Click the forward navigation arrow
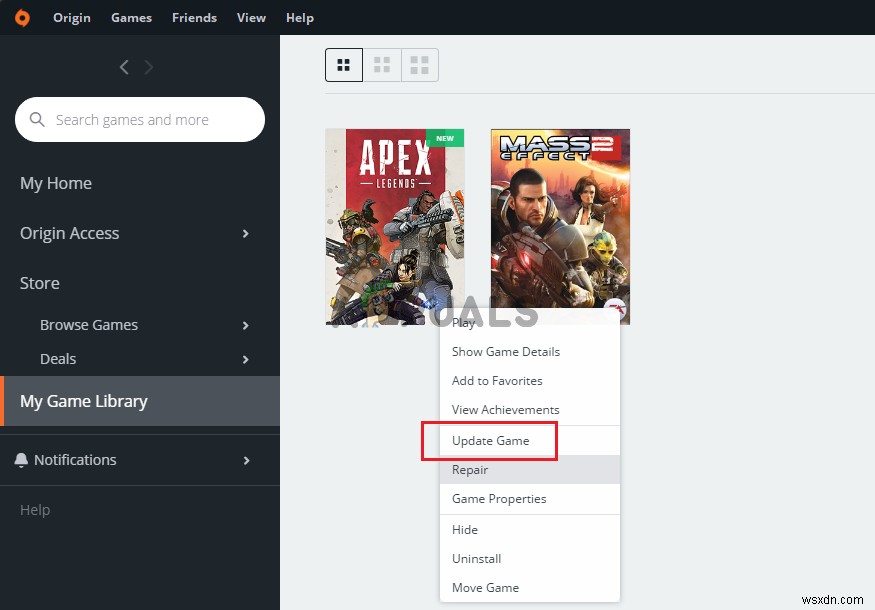The height and width of the screenshot is (610, 875). (148, 67)
